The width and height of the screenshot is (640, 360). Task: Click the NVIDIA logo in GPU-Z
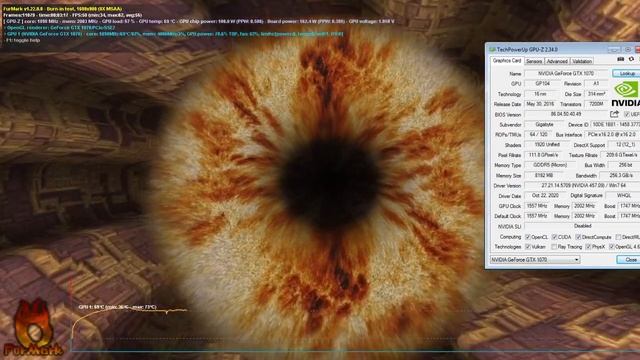(x=626, y=93)
